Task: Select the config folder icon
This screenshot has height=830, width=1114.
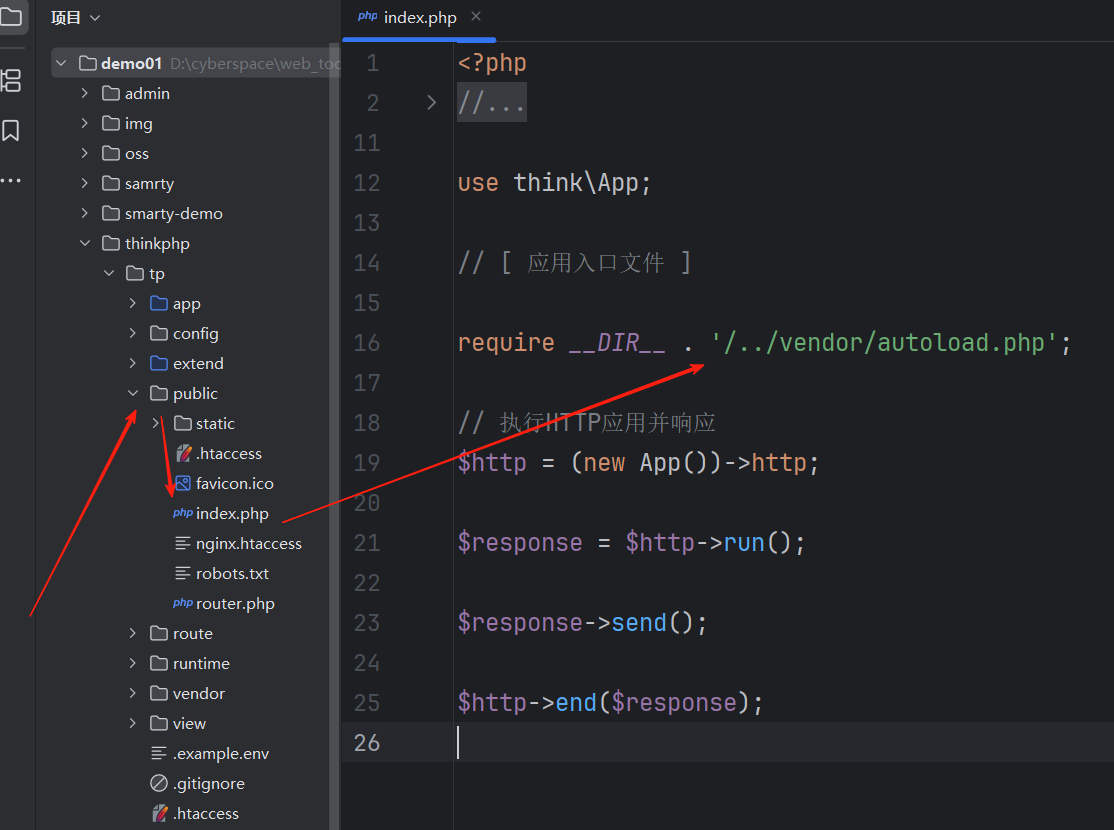Action: coord(159,333)
